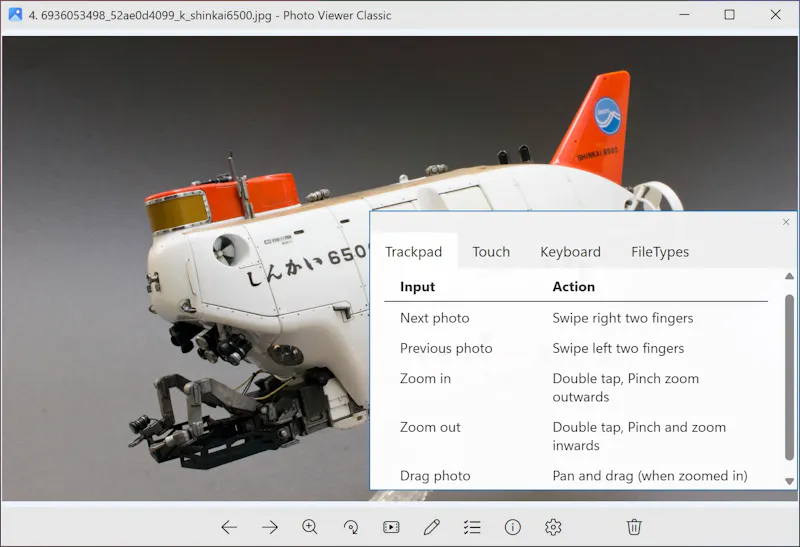Click the zoom in magnifier icon
Viewport: 800px width, 547px height.
[x=310, y=527]
